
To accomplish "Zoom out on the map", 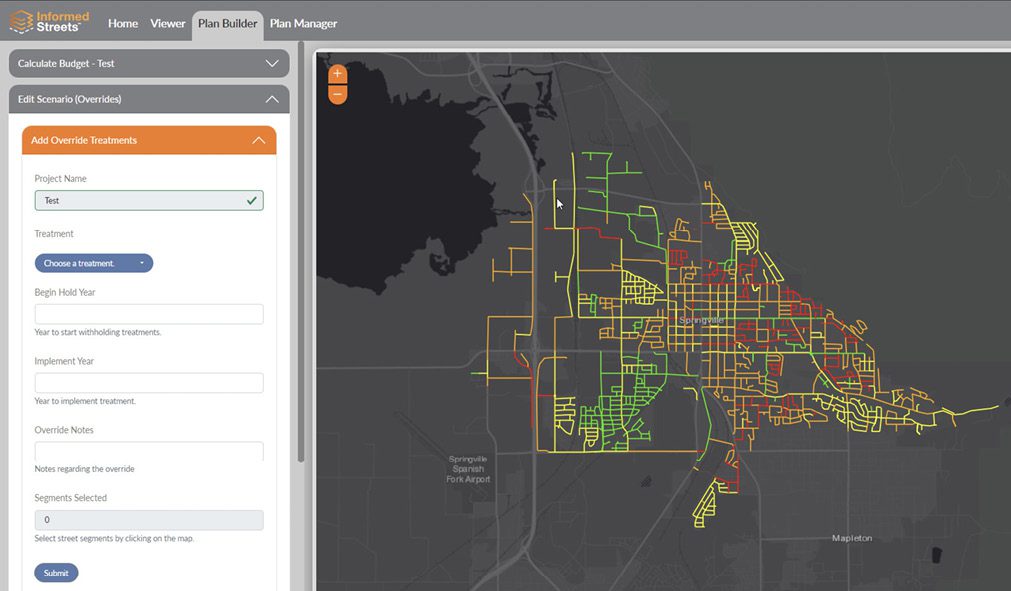I will (337, 94).
